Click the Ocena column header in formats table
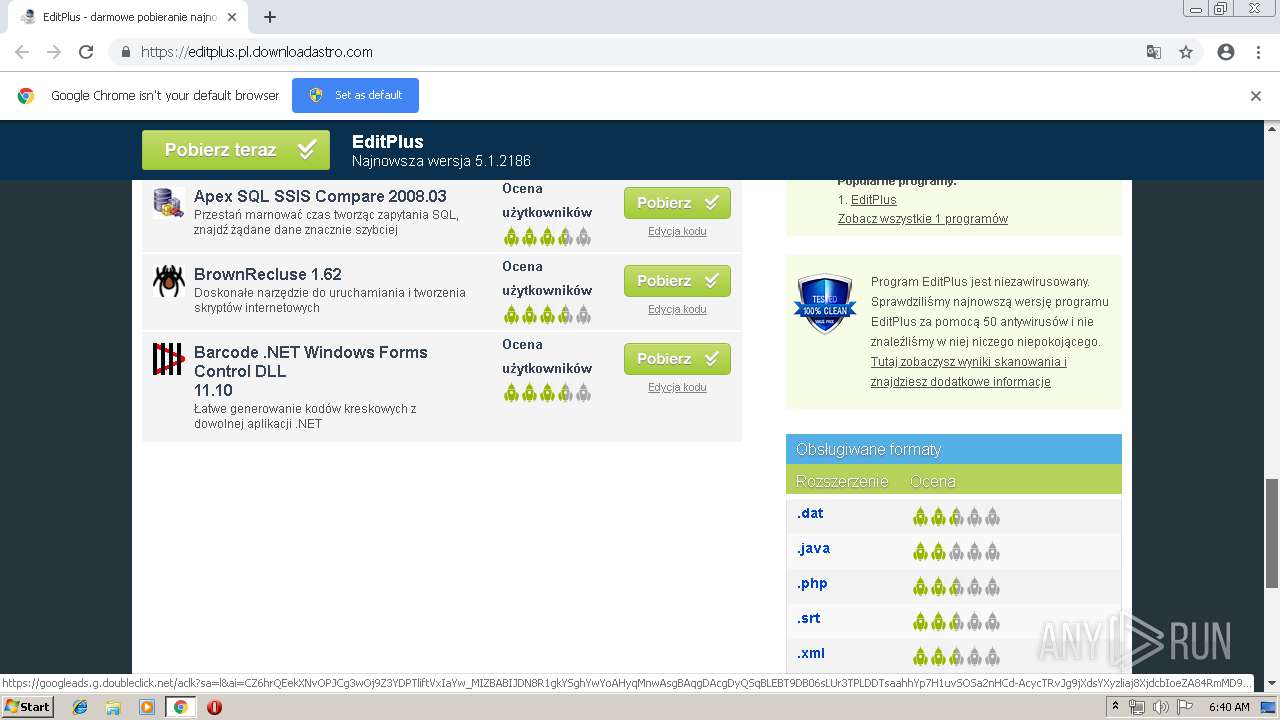 [x=933, y=481]
